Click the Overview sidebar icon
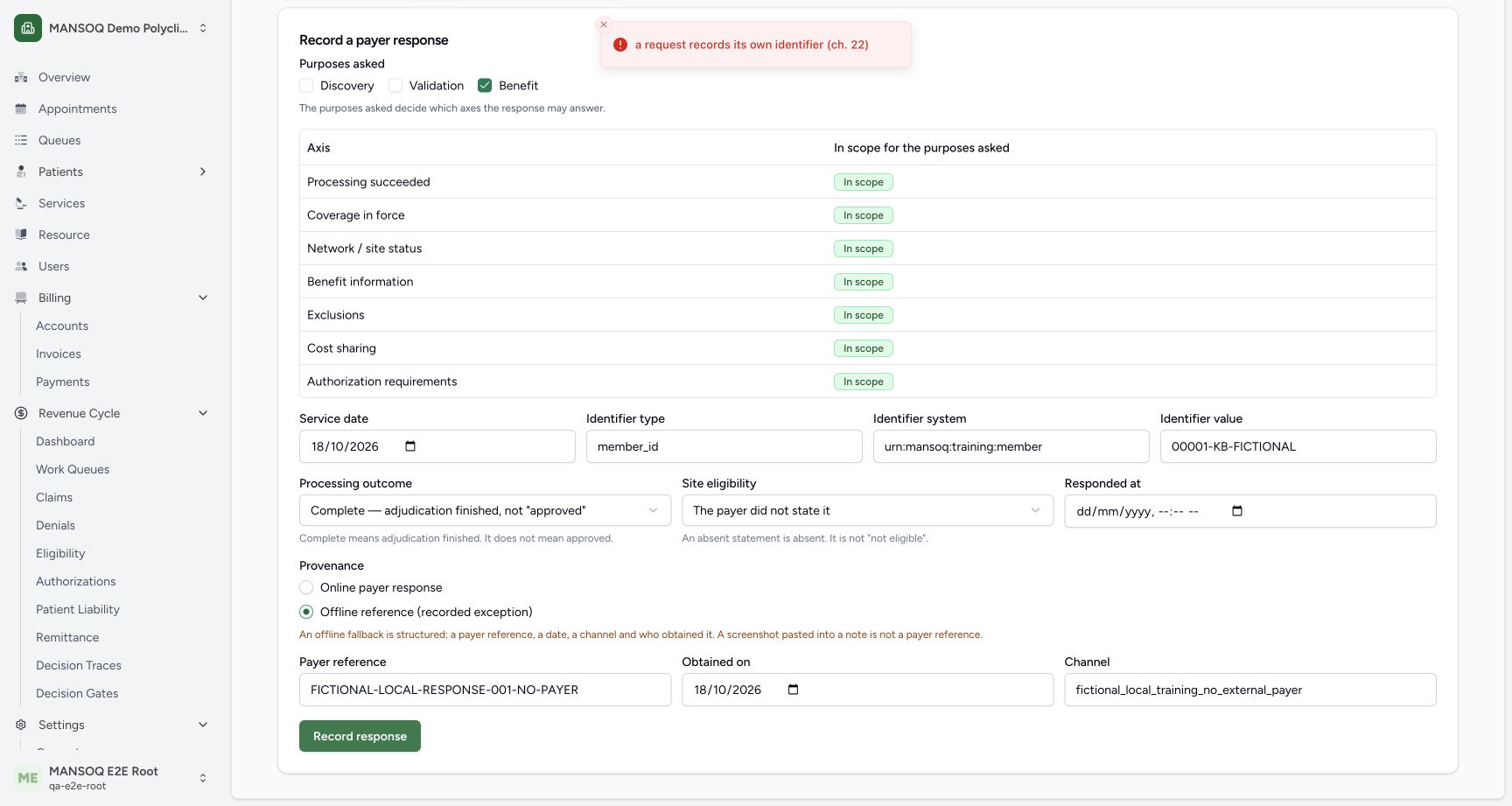 [x=21, y=77]
